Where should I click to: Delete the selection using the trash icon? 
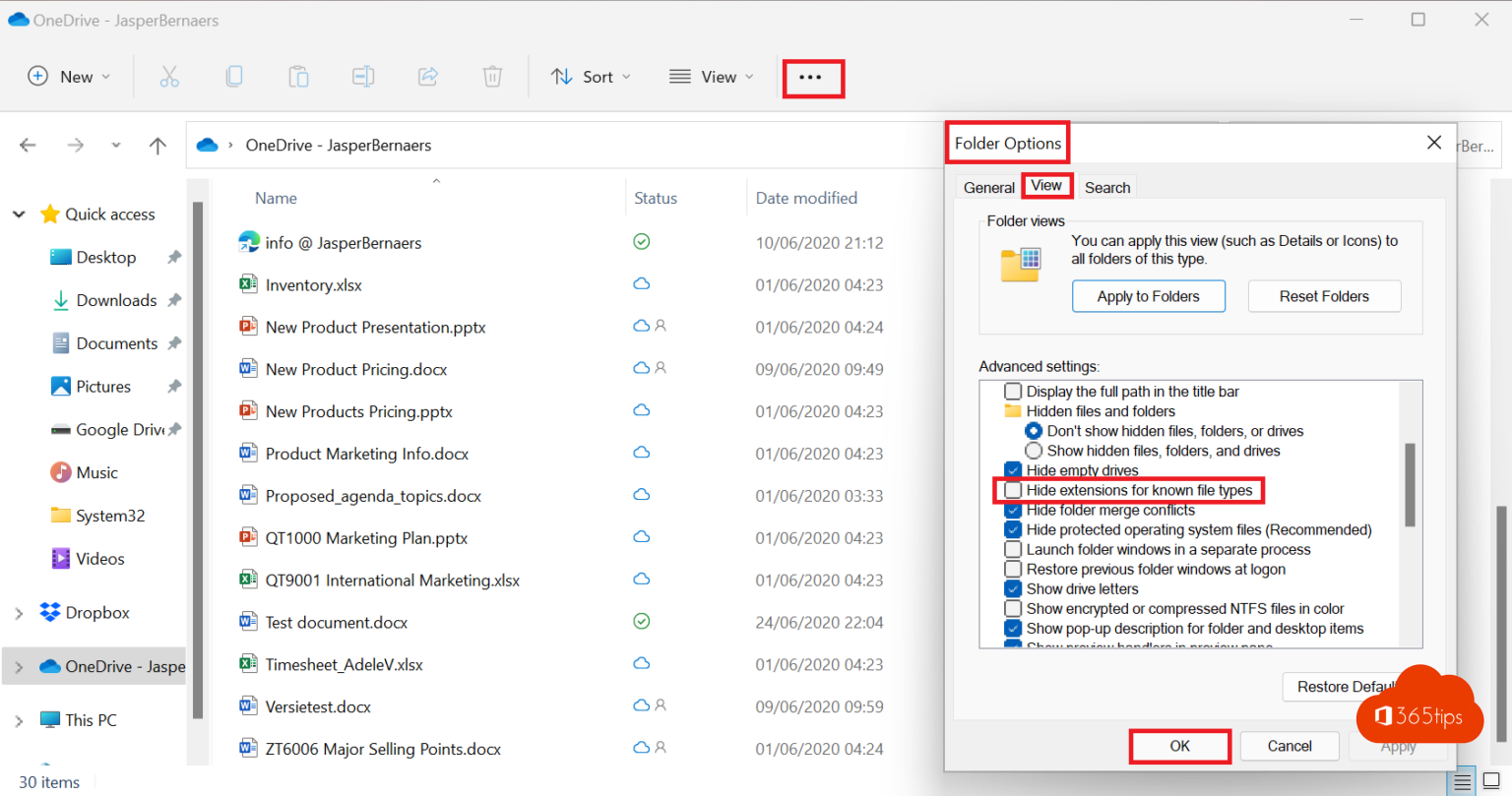492,76
